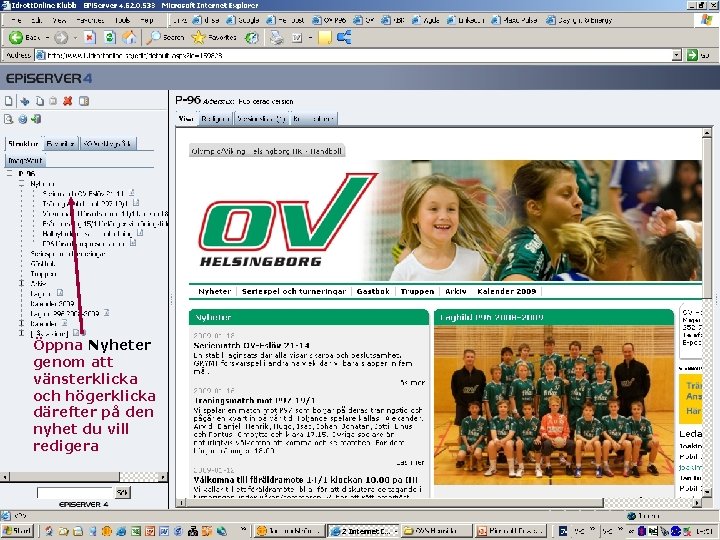Click the Edit with Word icon

click(297, 38)
